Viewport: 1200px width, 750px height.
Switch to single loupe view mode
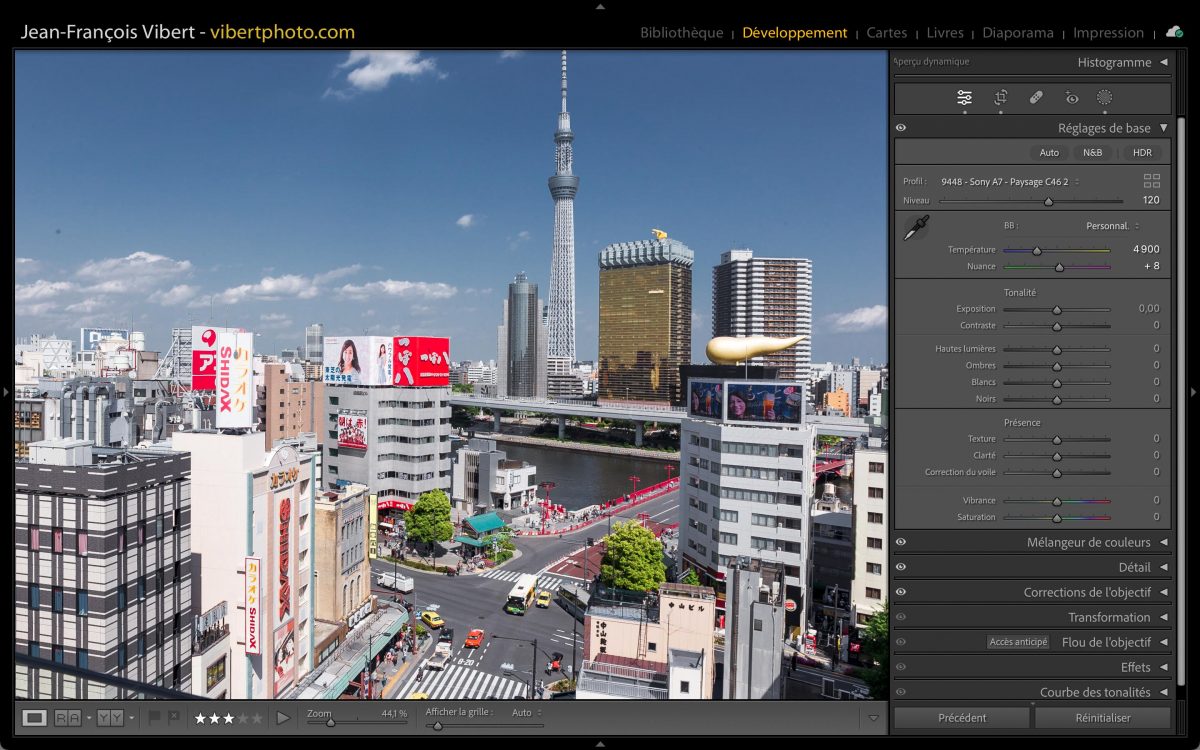(34, 717)
